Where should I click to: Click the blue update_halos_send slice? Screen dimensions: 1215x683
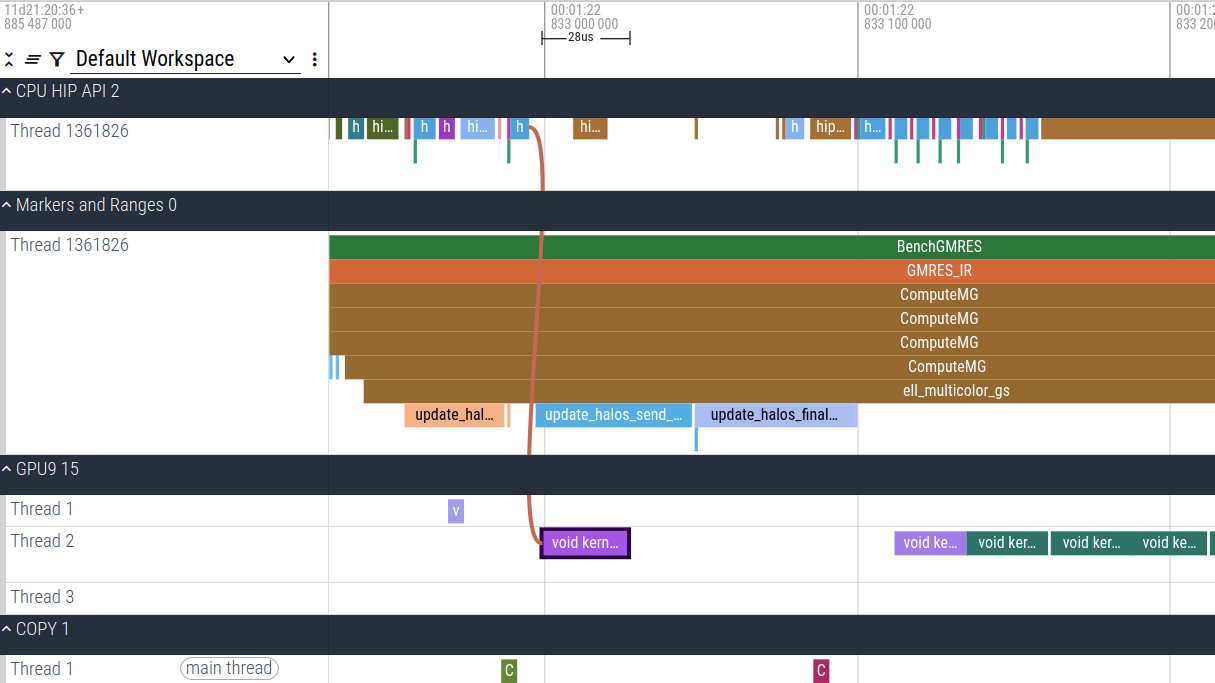coord(613,415)
